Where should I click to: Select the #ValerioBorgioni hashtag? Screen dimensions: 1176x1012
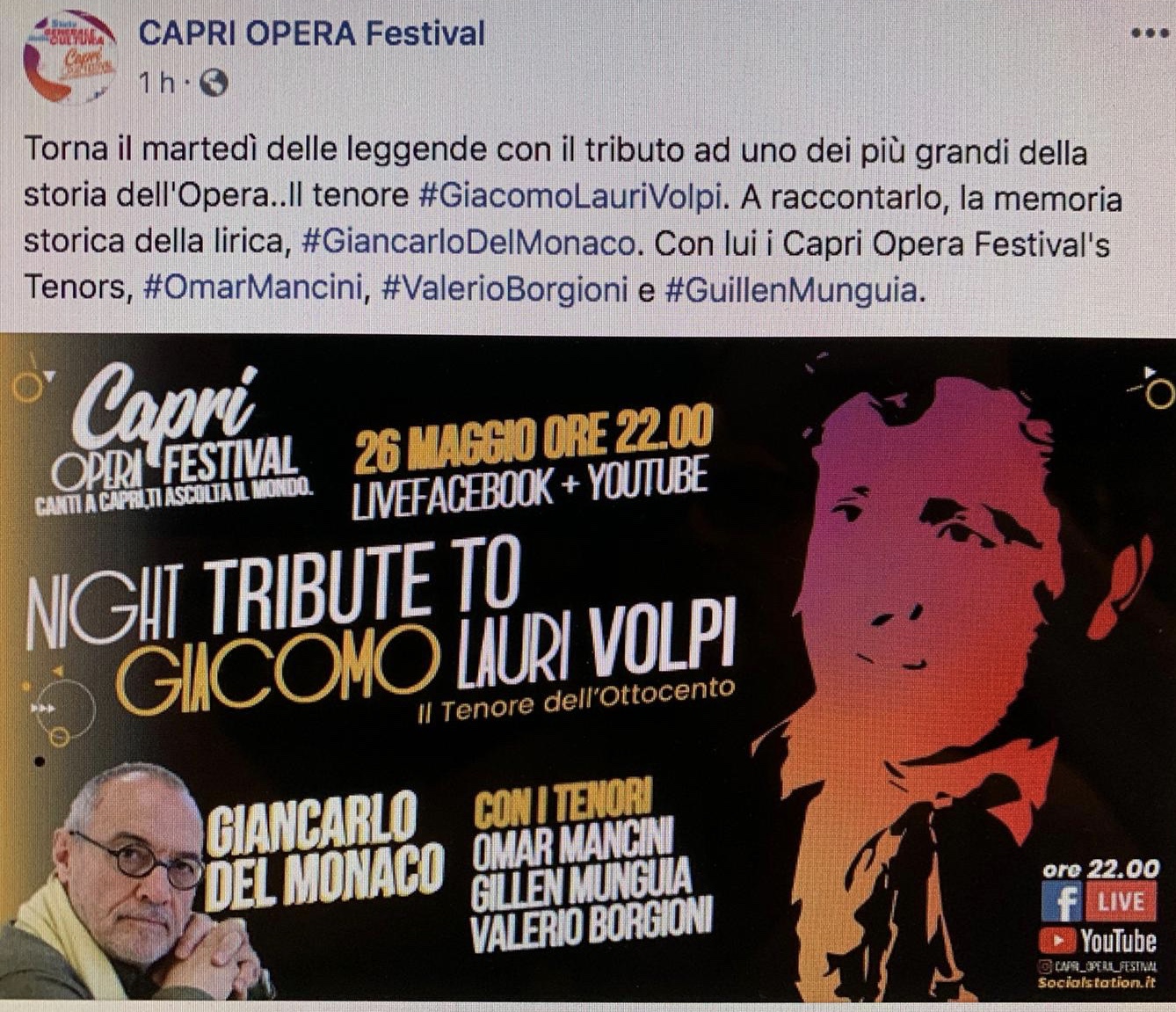(505, 289)
